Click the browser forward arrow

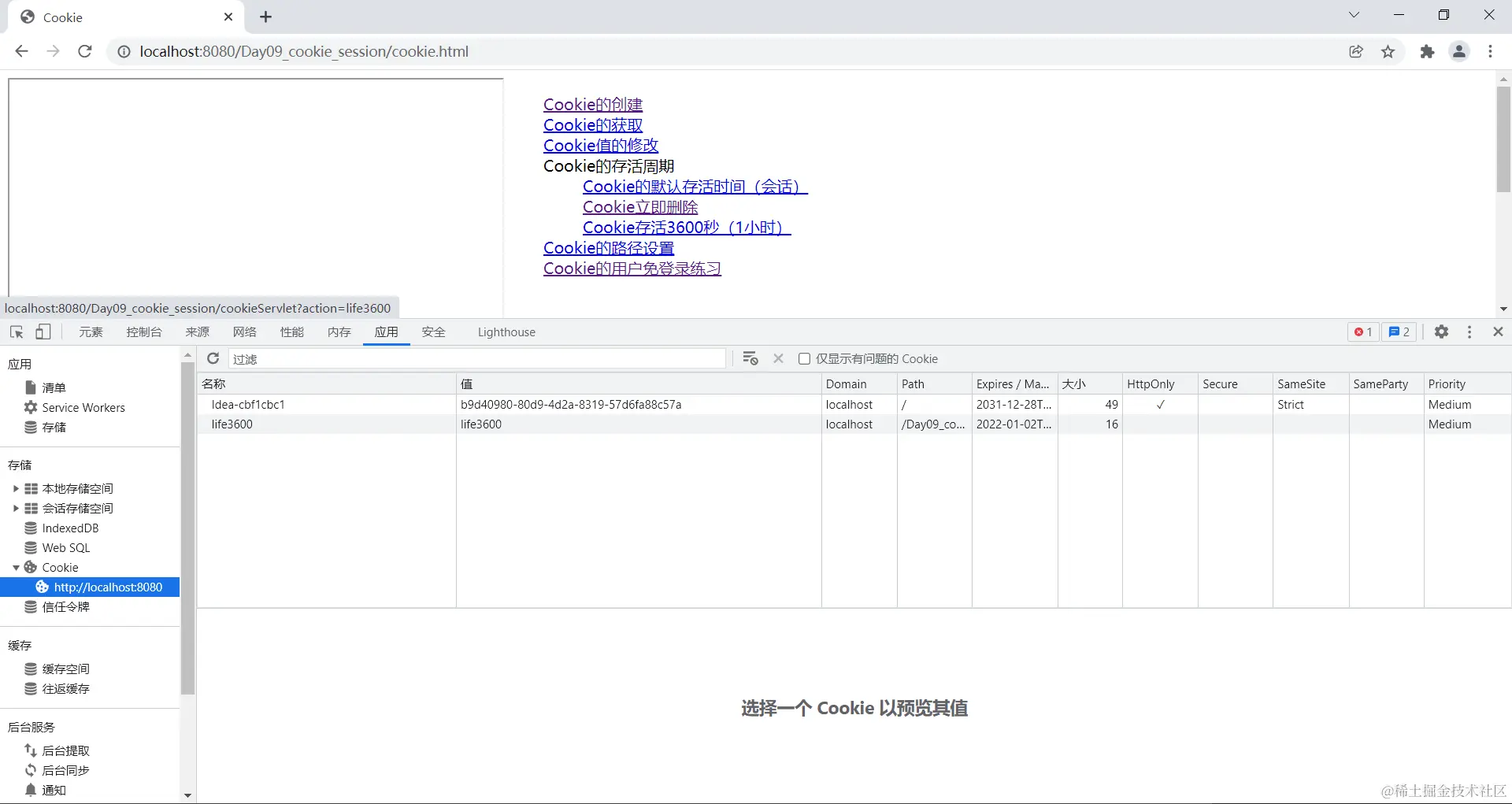(x=53, y=51)
